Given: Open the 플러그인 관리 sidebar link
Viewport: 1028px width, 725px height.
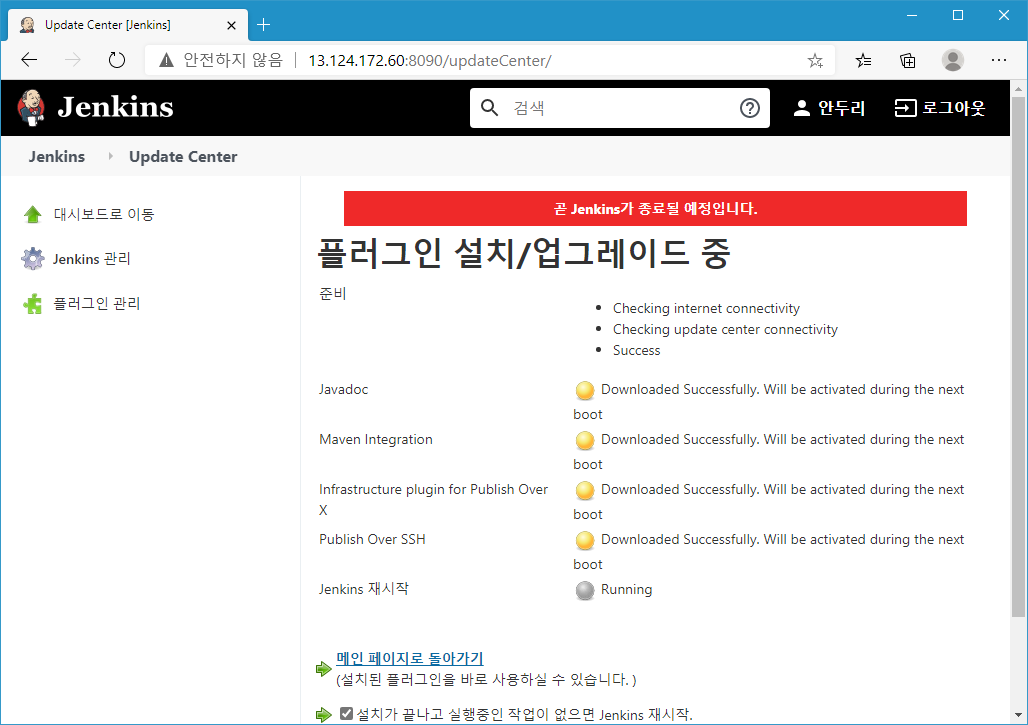Looking at the screenshot, I should coord(96,304).
